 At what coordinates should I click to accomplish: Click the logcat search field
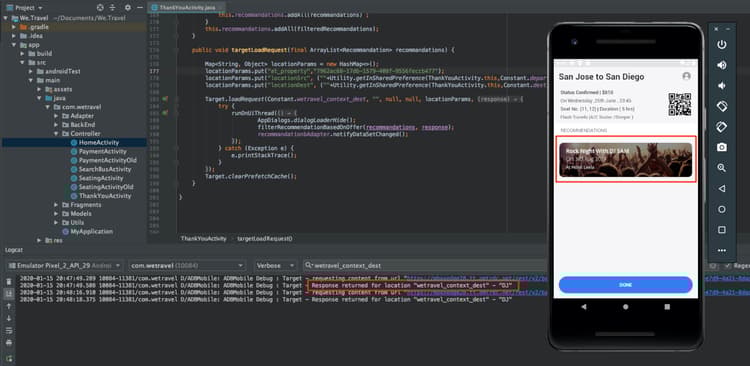[426, 266]
